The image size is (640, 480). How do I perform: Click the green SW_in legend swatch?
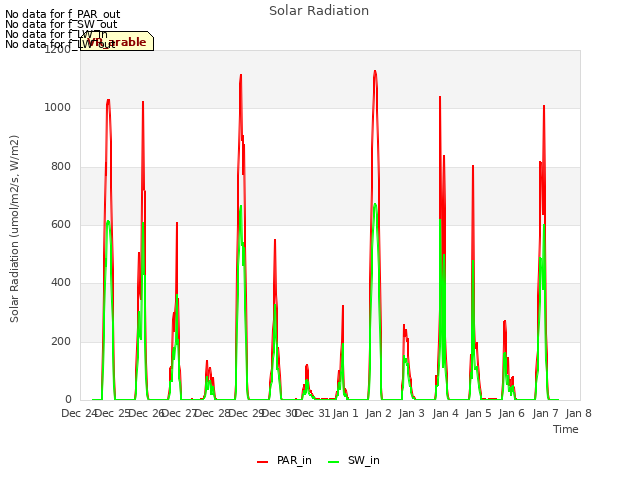tap(333, 462)
